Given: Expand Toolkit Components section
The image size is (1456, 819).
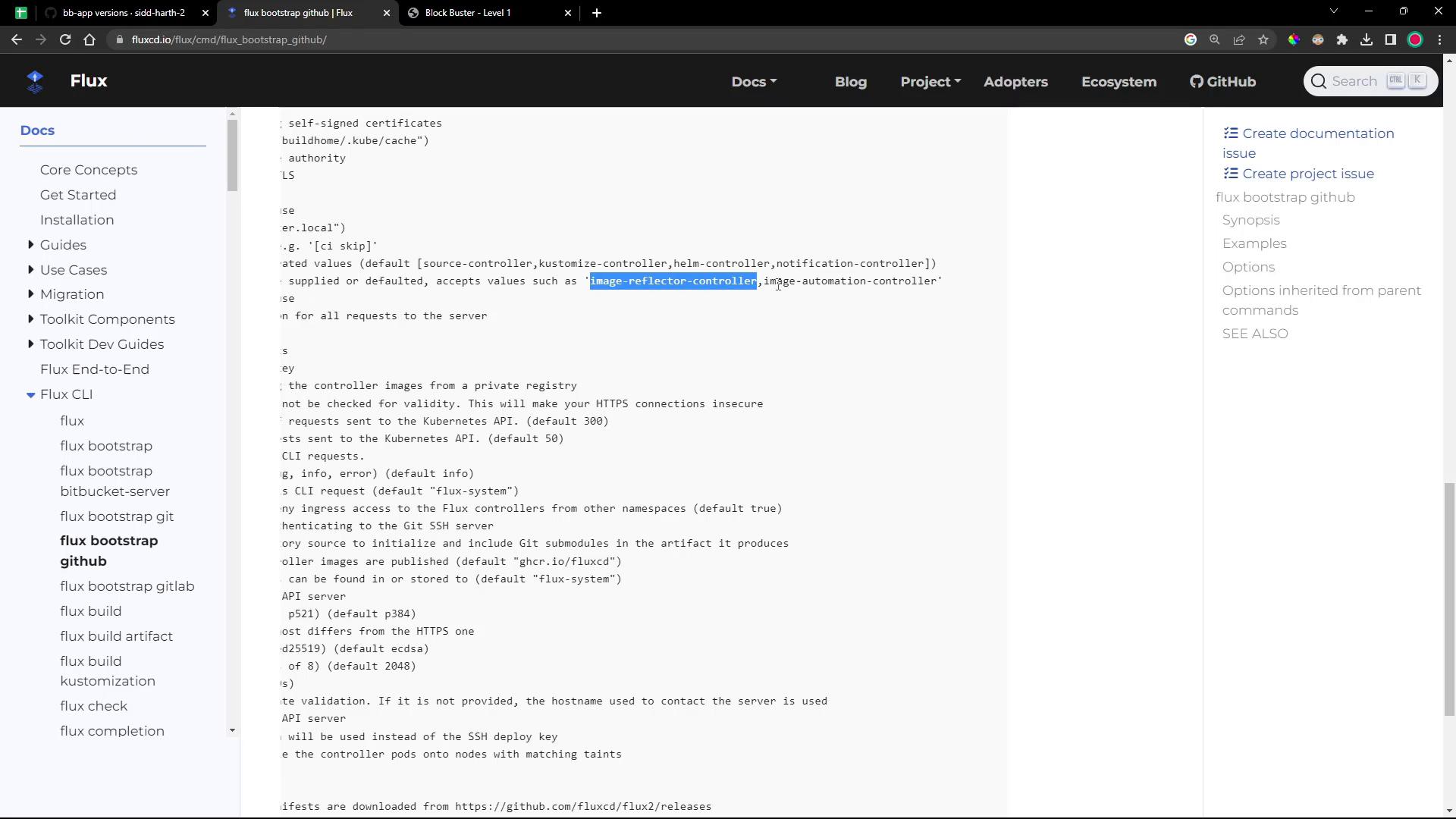Looking at the screenshot, I should tap(30, 318).
